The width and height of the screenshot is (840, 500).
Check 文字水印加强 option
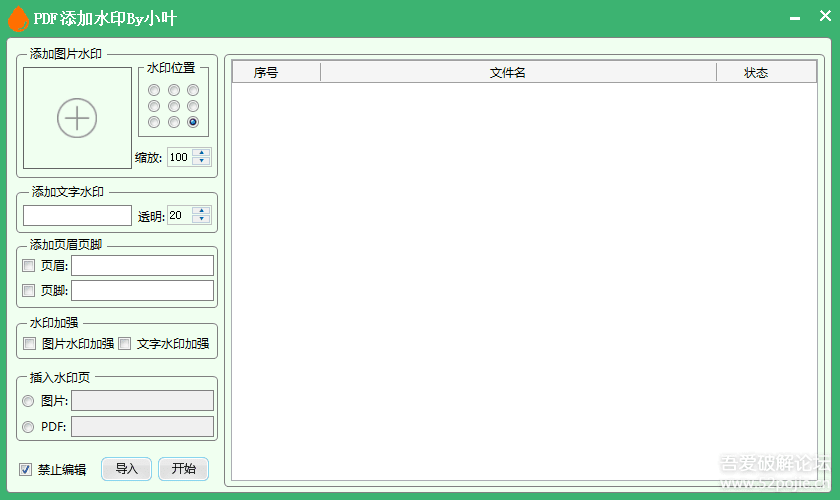pyautogui.click(x=124, y=344)
